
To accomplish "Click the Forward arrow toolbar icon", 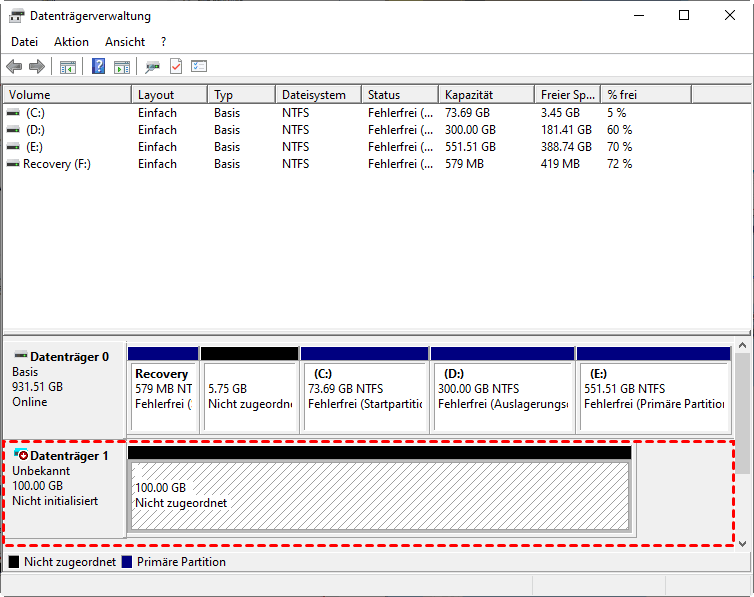I will [x=37, y=66].
